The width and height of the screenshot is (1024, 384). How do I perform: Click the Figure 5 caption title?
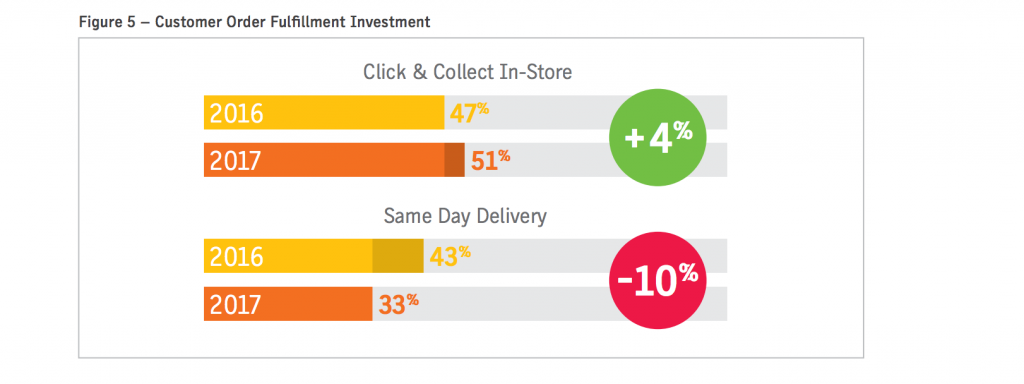[254, 22]
